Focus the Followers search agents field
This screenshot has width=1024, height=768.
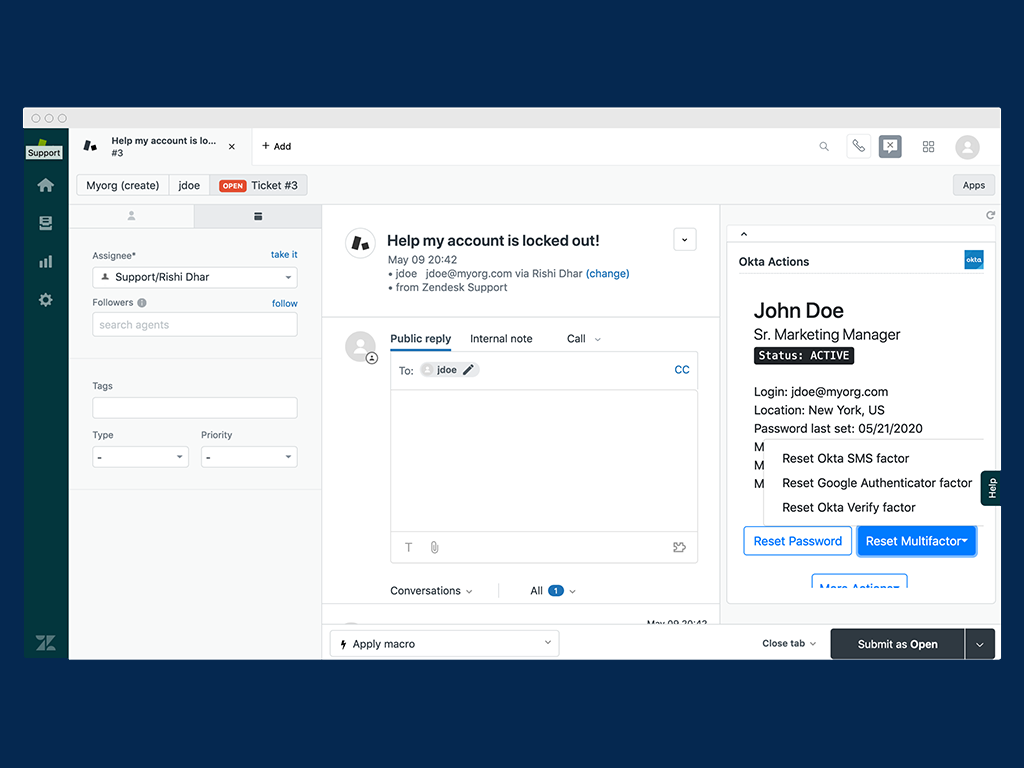195,325
